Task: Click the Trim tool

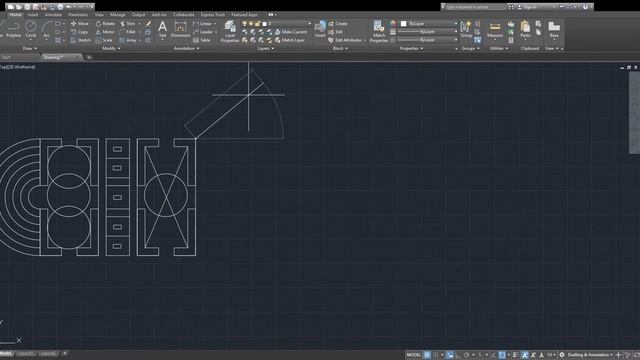Action: point(128,24)
